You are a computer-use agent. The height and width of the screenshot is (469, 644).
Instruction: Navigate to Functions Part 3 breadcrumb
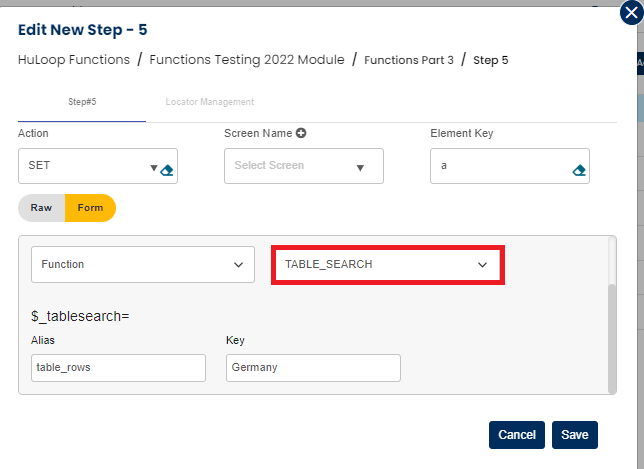tap(408, 60)
